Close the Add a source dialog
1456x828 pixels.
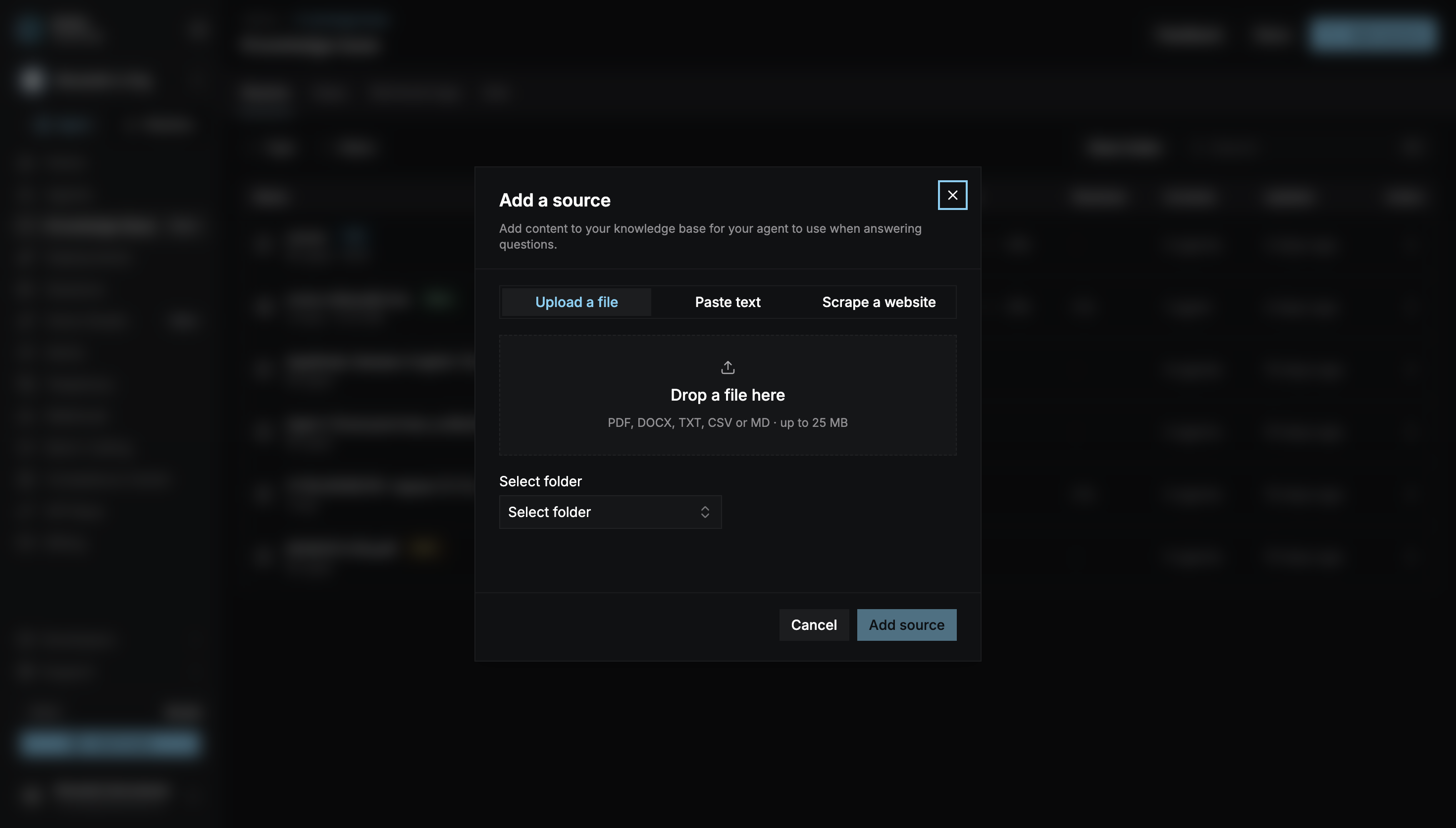point(952,195)
